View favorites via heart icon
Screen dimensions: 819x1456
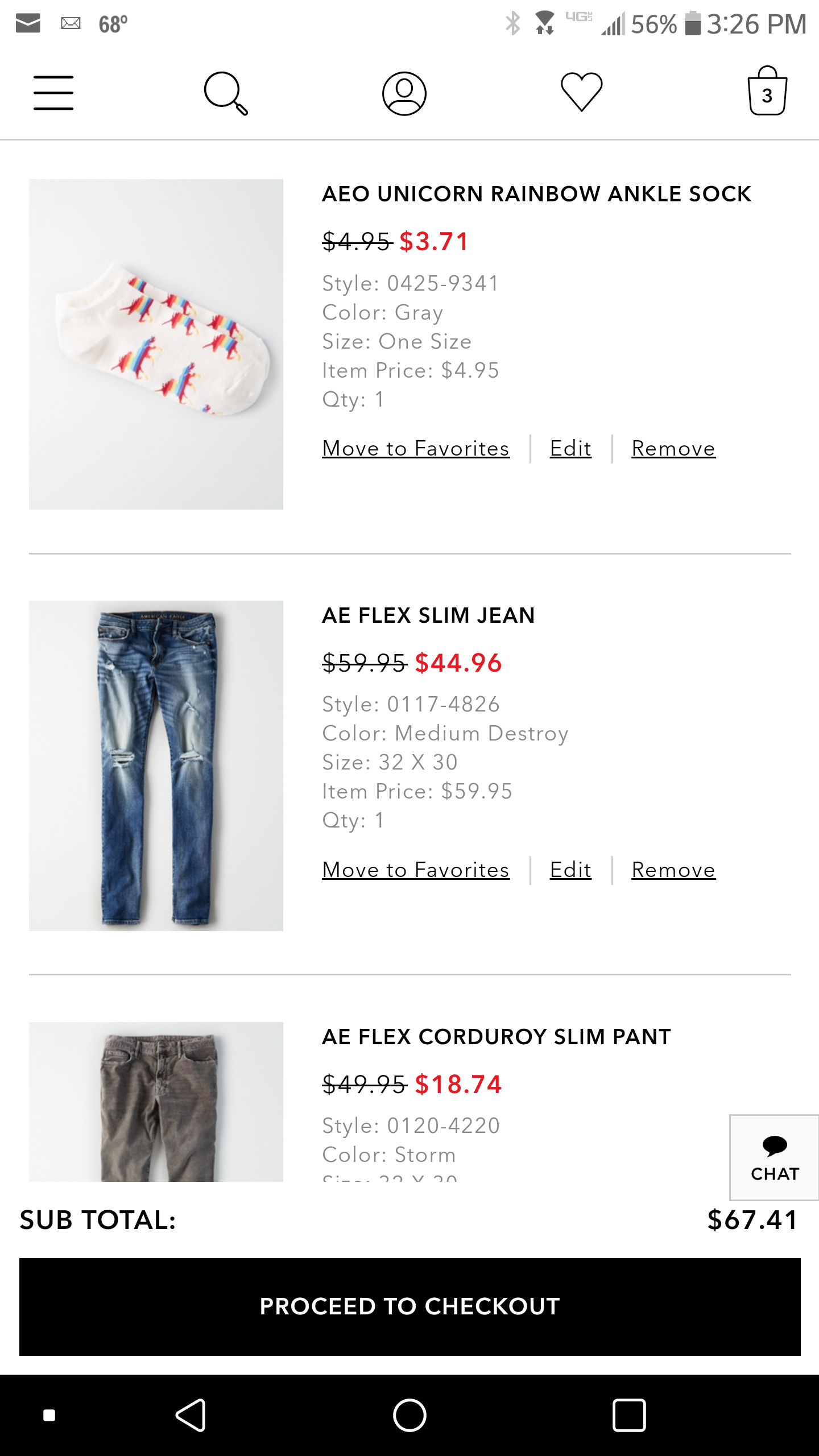(x=581, y=92)
